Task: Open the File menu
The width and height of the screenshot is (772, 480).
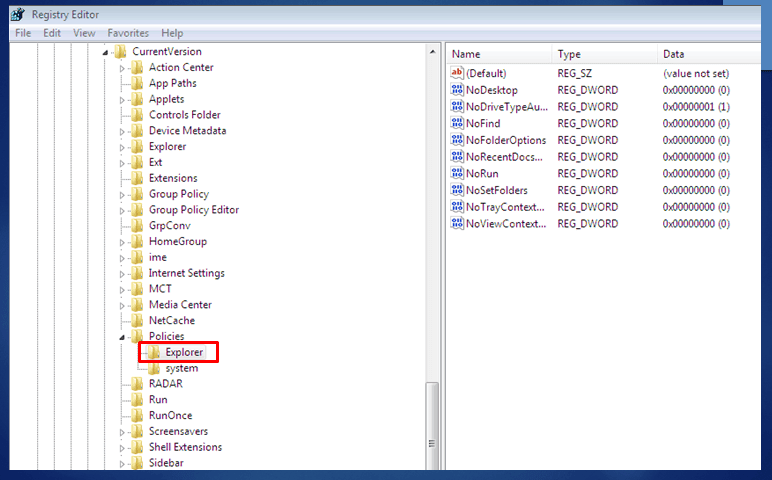Action: pyautogui.click(x=23, y=33)
